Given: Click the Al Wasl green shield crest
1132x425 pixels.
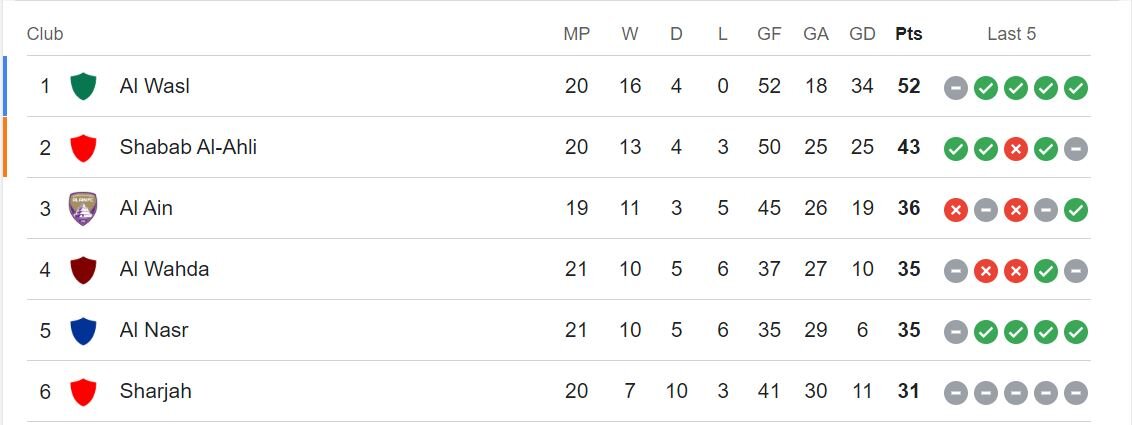Looking at the screenshot, I should 83,87.
